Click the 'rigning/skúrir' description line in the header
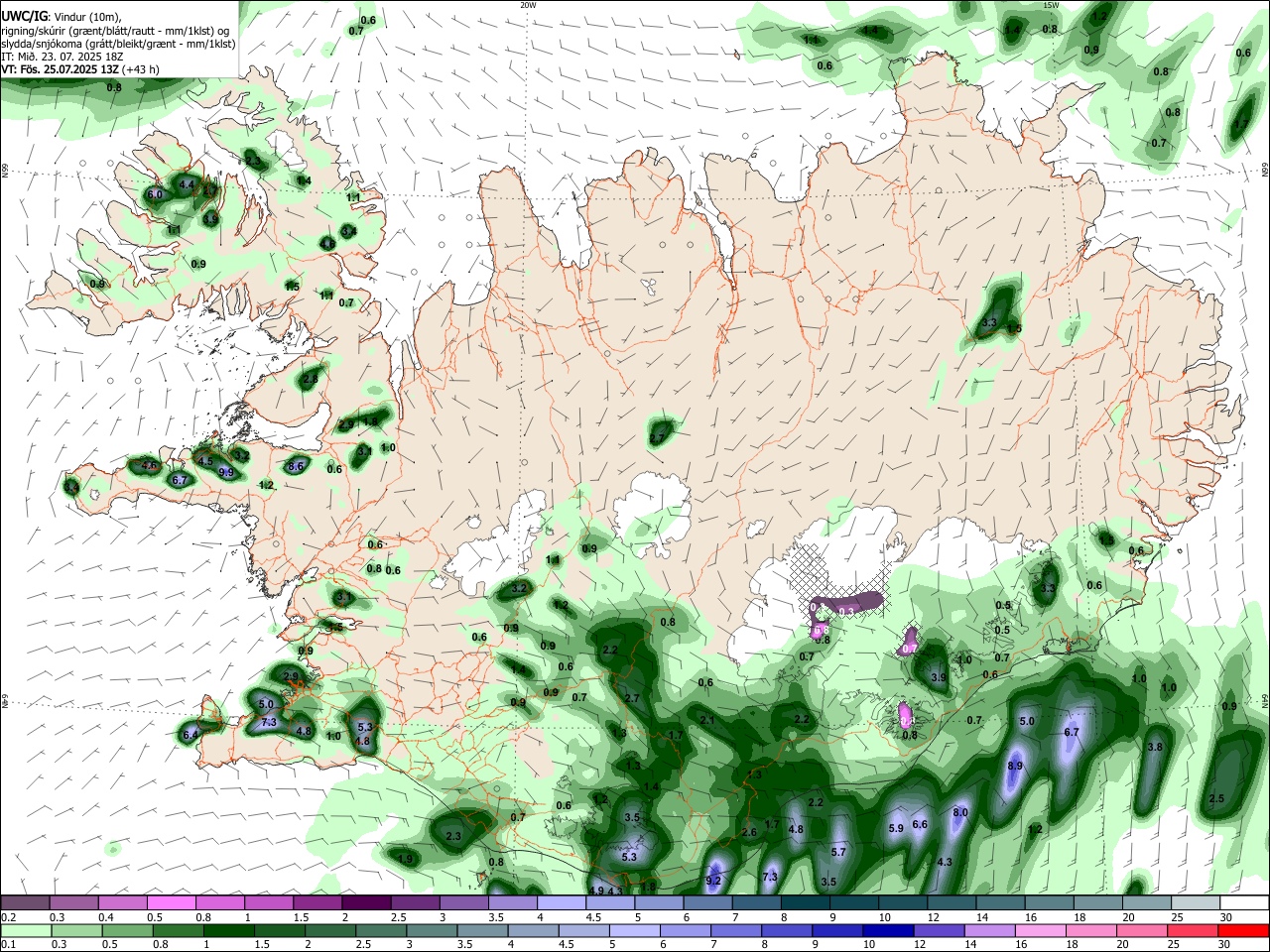Screen dimensions: 1270x952 [115, 31]
